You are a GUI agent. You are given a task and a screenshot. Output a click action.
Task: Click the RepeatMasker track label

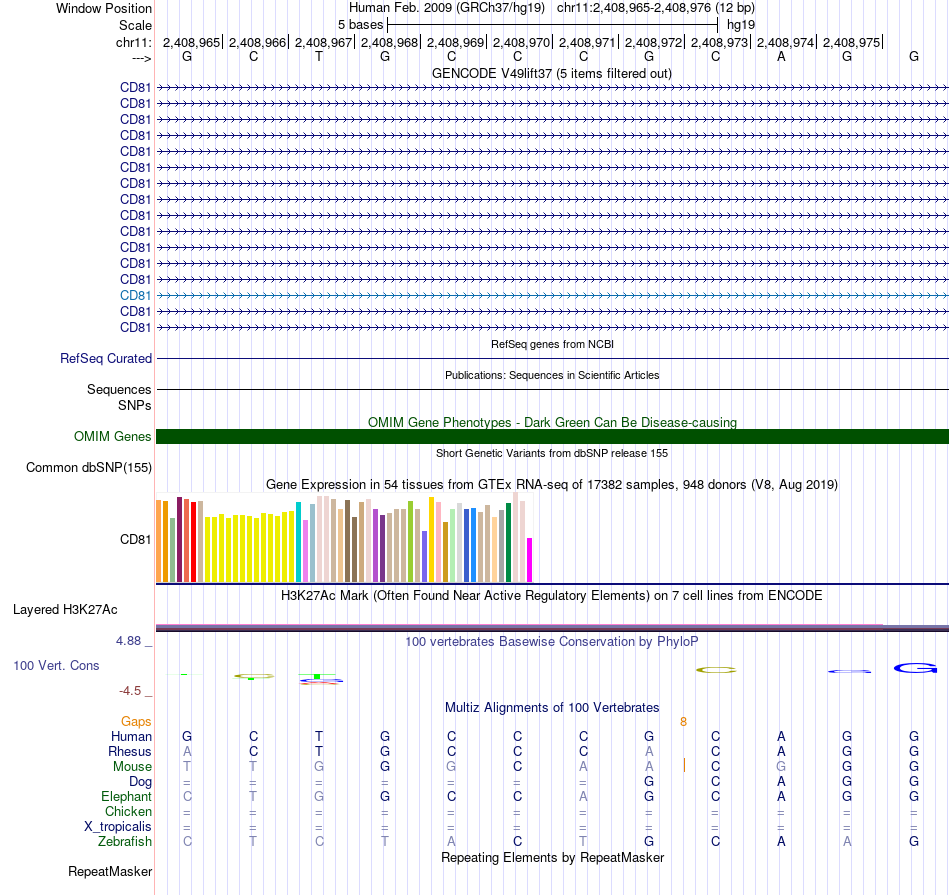pos(110,871)
